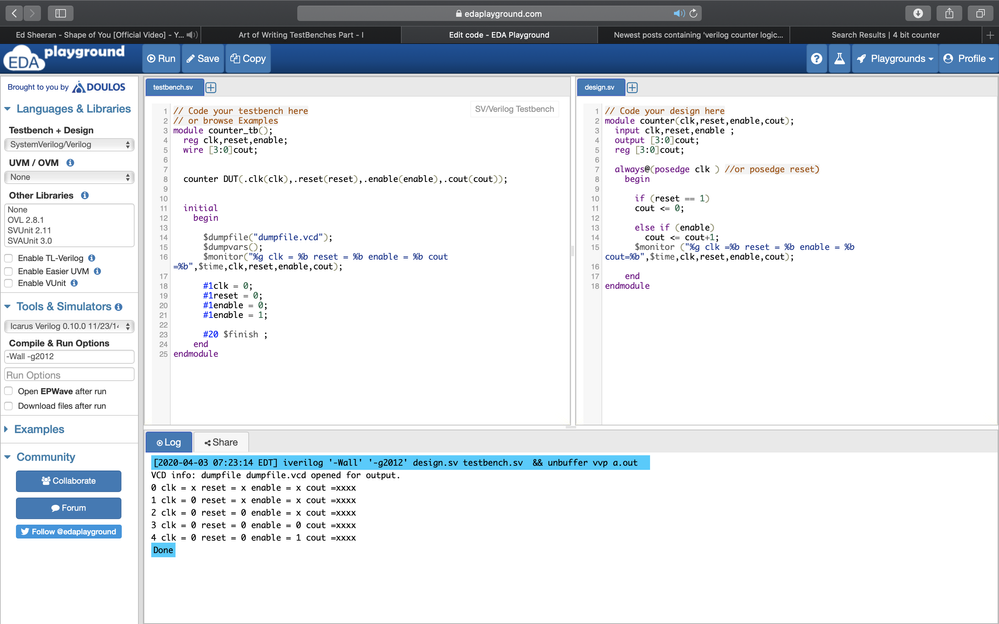Image resolution: width=999 pixels, height=624 pixels.
Task: Click the Safari sidebar toggle icon
Action: coord(60,13)
